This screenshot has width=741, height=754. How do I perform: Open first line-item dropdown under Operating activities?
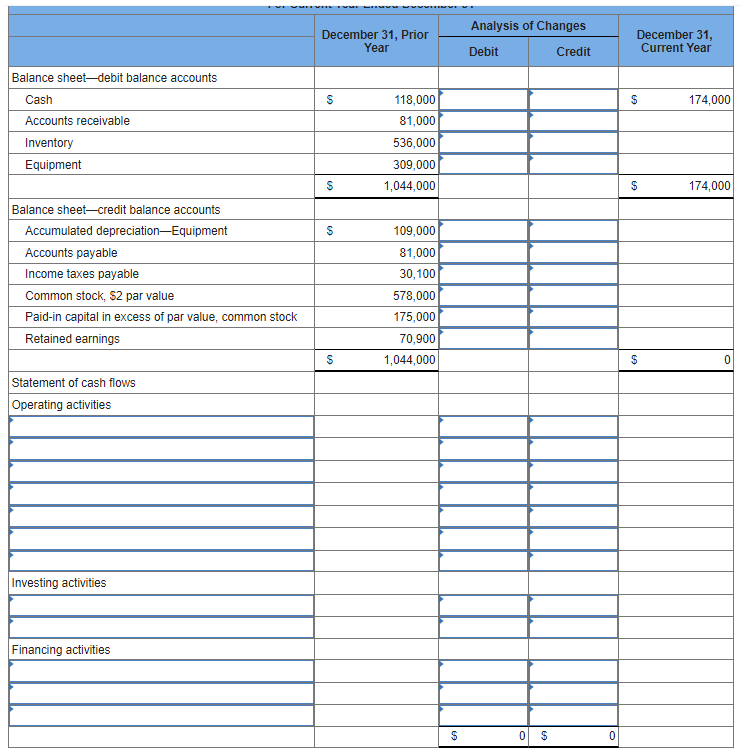161,427
